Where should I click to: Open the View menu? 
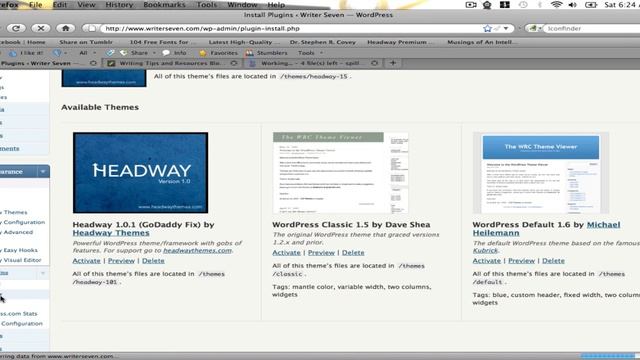87,5
